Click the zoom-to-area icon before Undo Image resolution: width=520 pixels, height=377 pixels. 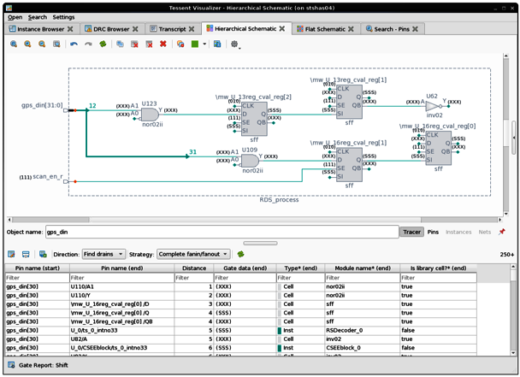point(57,44)
